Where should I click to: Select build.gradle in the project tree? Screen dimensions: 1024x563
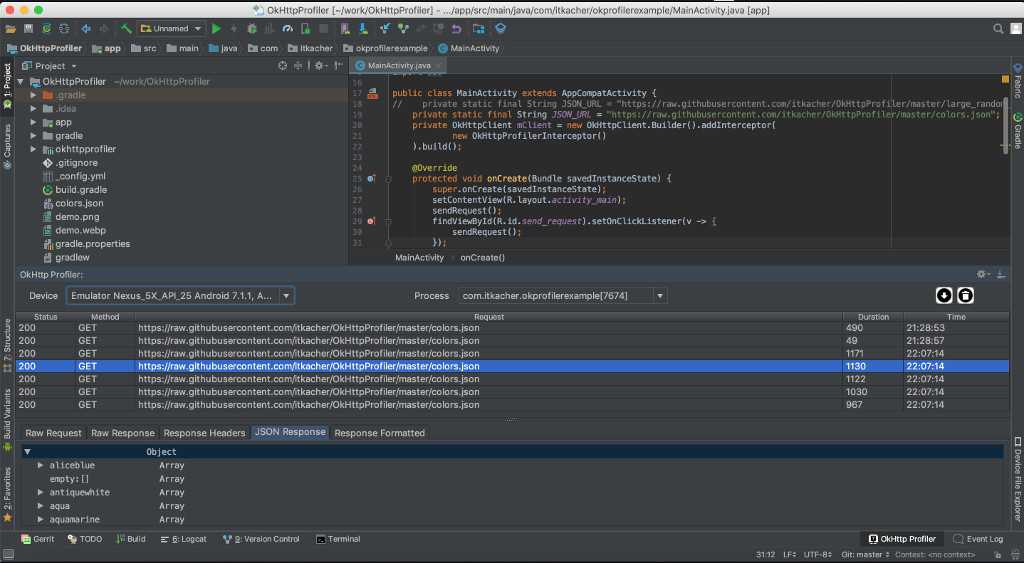80,189
